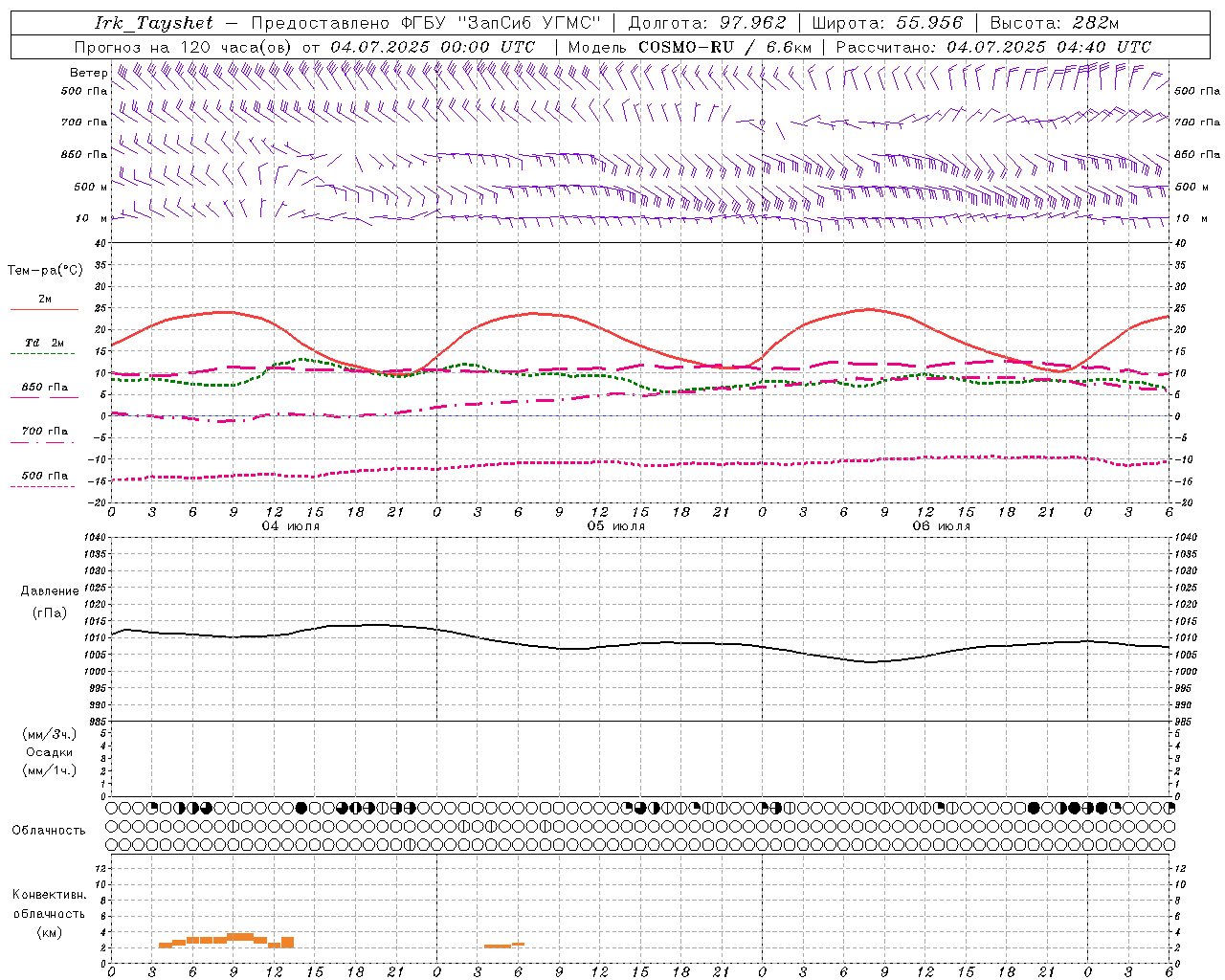The width and height of the screenshot is (1225, 980).
Task: Click the 700 гПа dash-dot legend entry in the temperature legend
Action: [x=45, y=432]
